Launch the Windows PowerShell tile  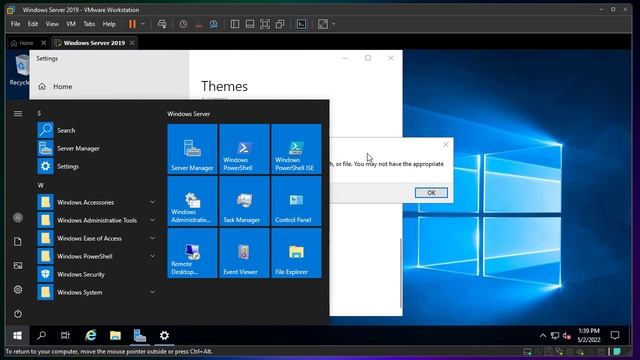244,149
